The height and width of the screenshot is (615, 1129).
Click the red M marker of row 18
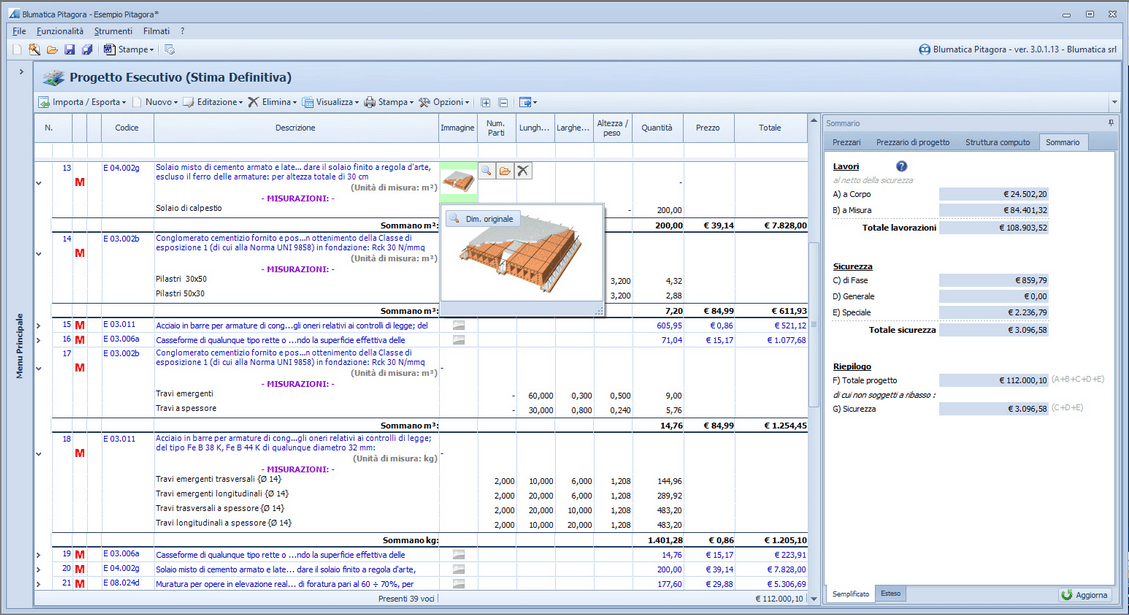coord(80,453)
